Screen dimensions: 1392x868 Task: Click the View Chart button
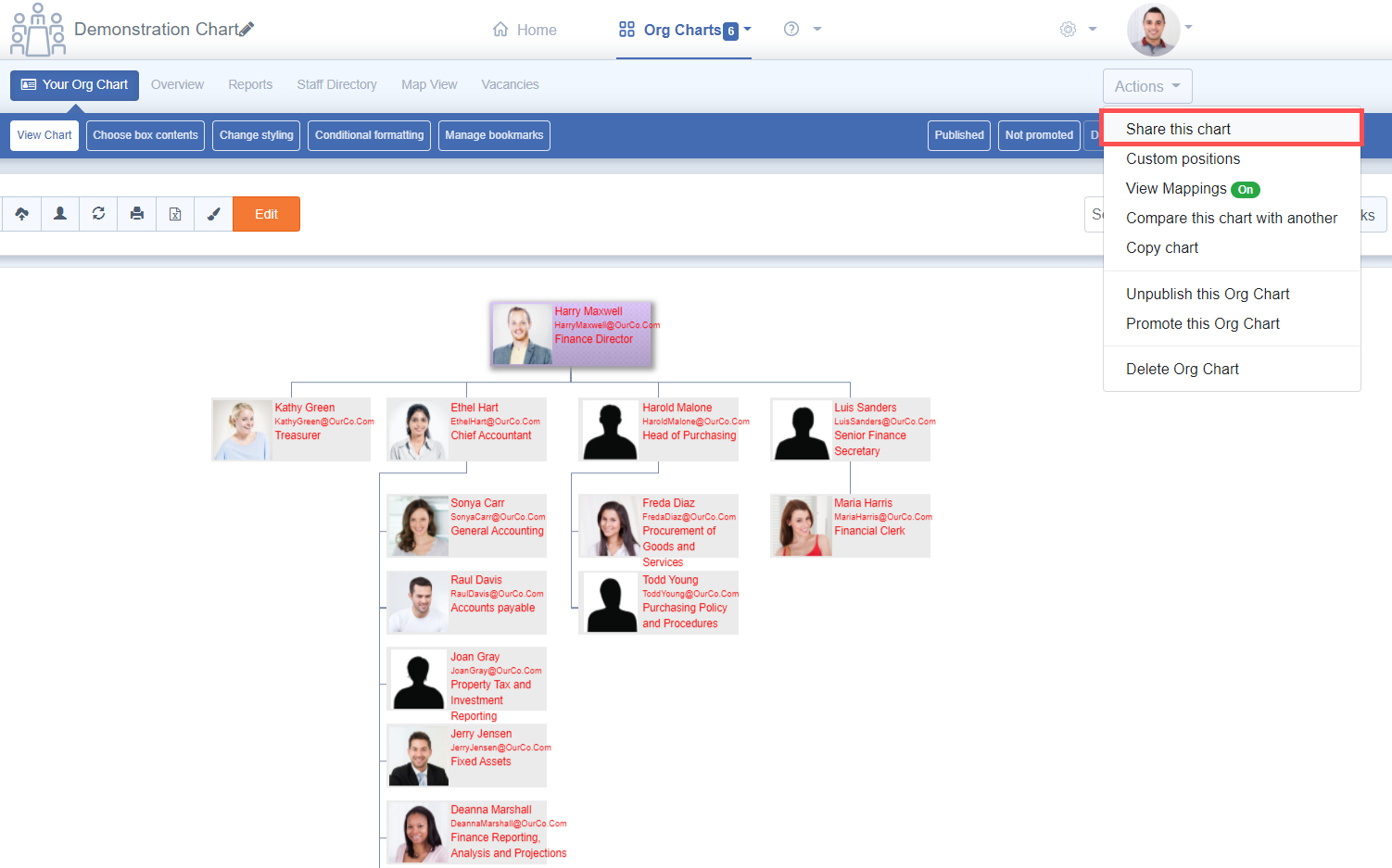tap(44, 135)
